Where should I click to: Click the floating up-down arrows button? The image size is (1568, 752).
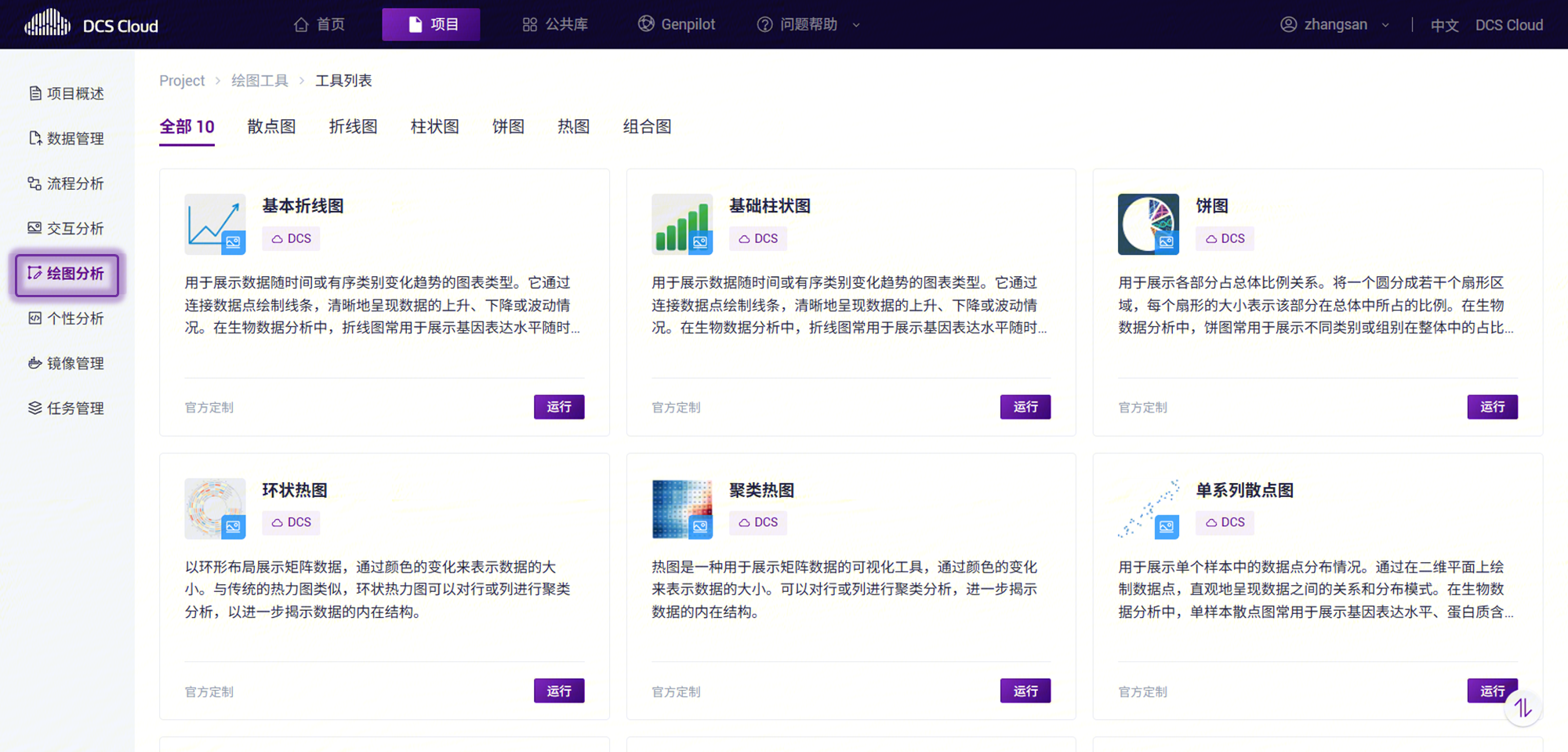click(x=1523, y=708)
